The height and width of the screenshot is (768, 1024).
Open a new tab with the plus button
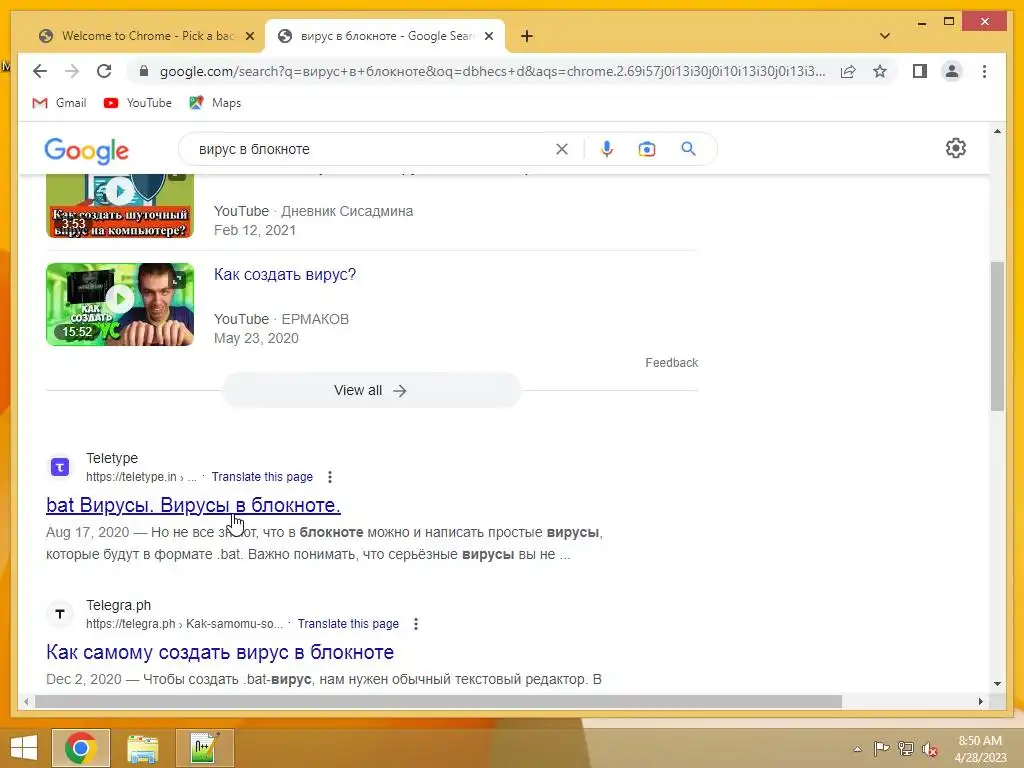527,36
